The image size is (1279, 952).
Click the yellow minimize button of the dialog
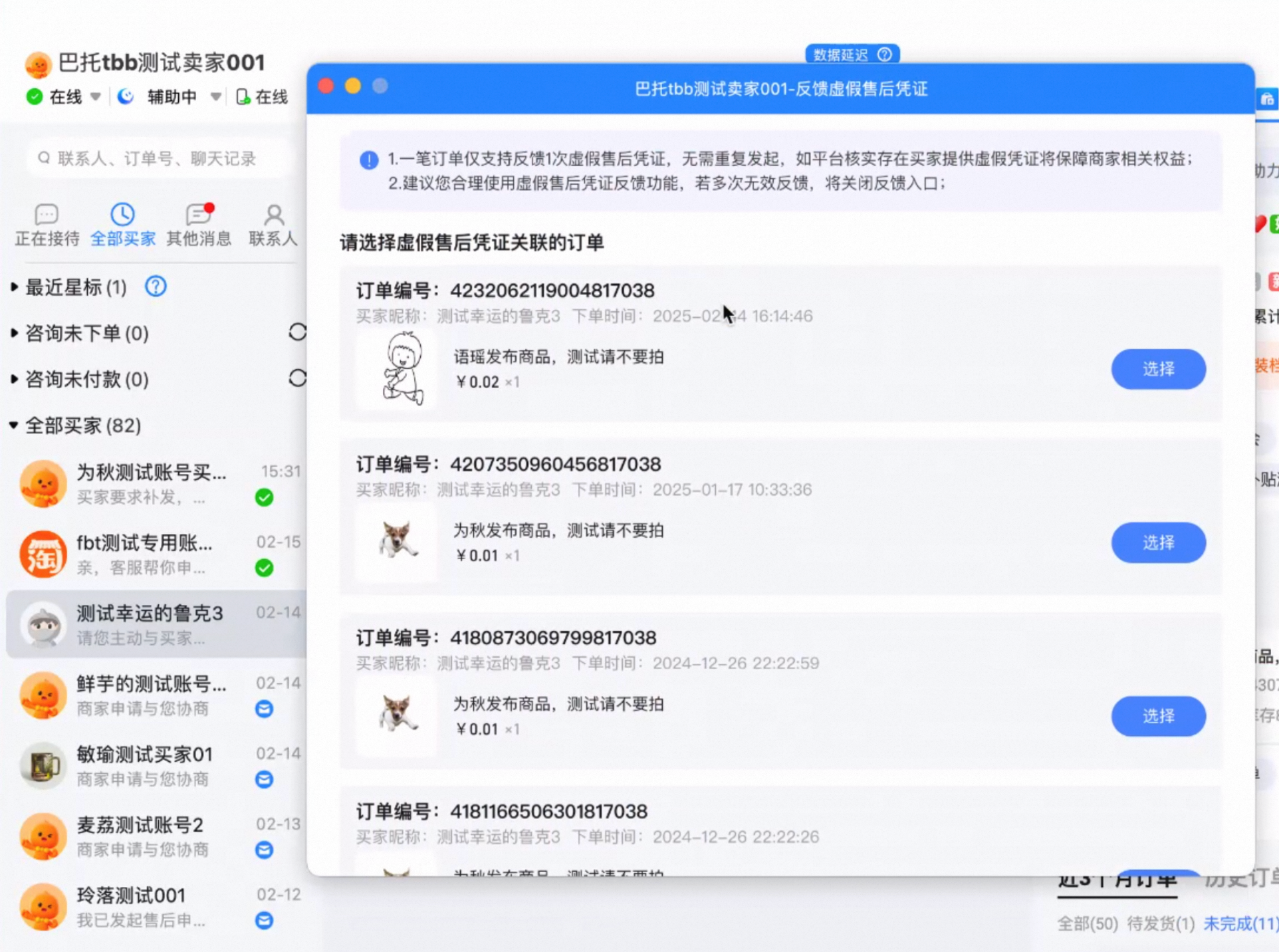(353, 86)
